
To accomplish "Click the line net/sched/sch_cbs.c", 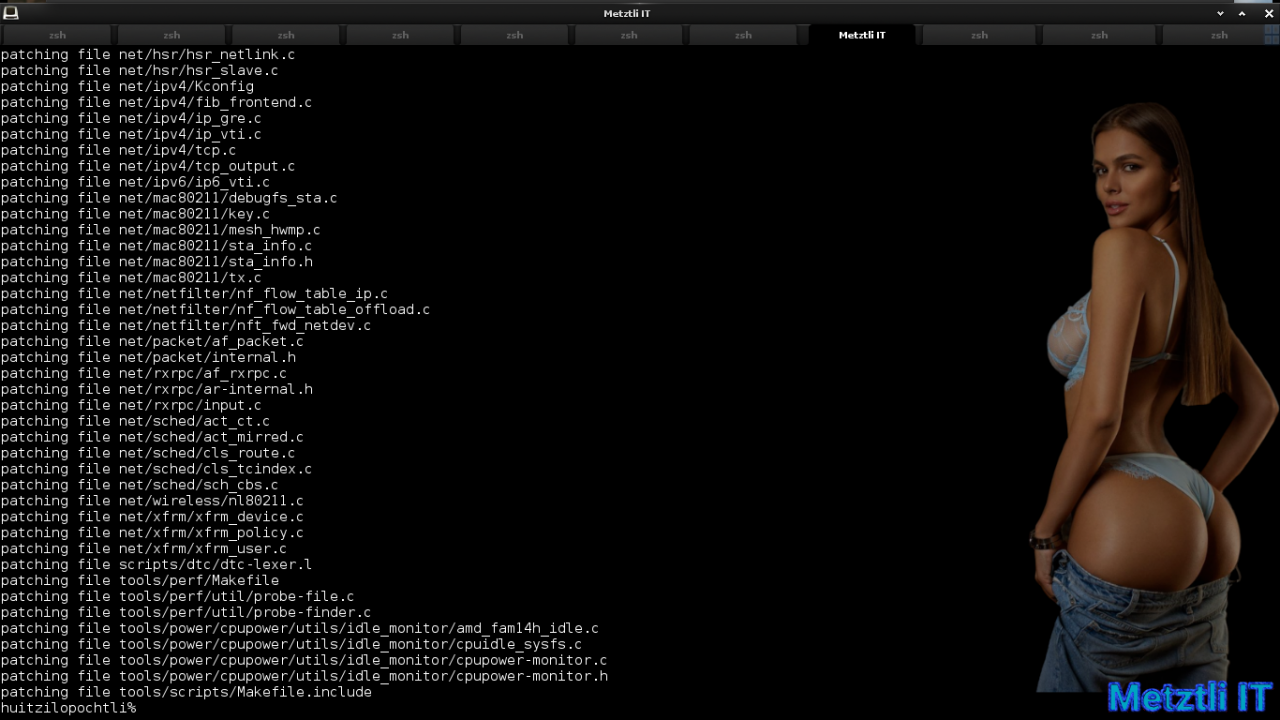I will pos(139,486).
